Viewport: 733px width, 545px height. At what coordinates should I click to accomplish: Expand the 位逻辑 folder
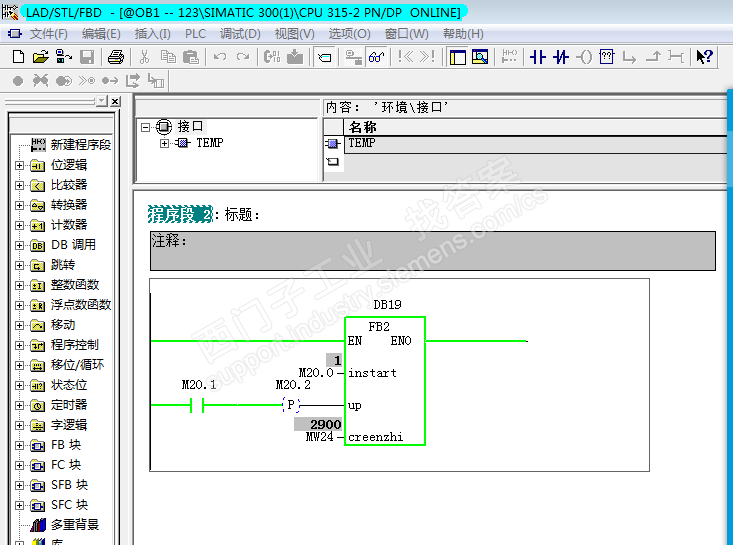coord(19,165)
